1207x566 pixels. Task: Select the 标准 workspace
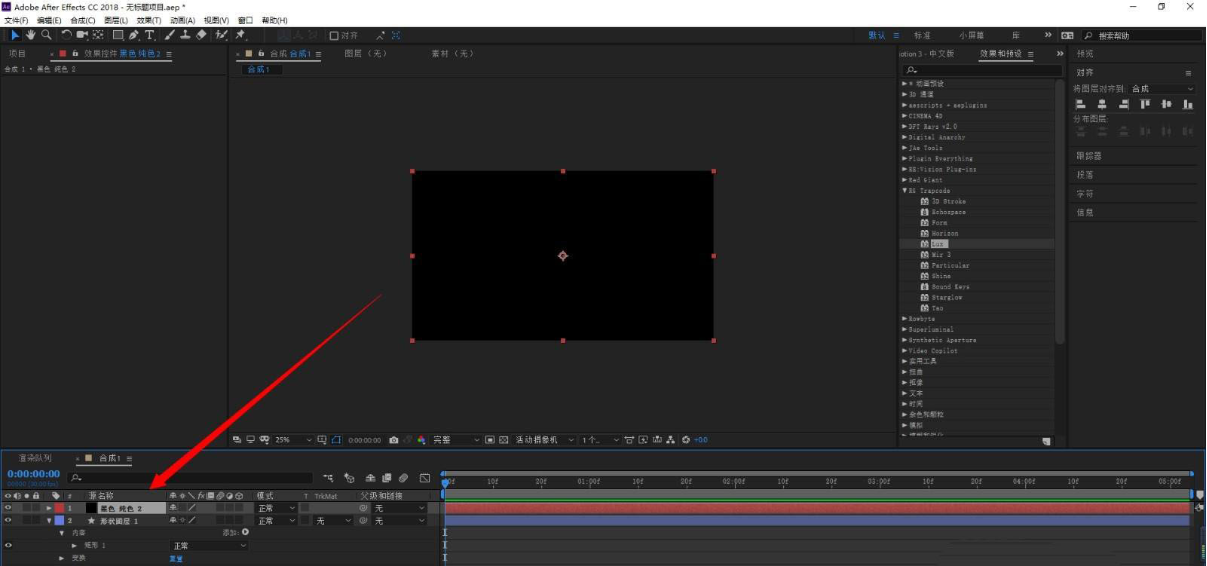coord(922,35)
